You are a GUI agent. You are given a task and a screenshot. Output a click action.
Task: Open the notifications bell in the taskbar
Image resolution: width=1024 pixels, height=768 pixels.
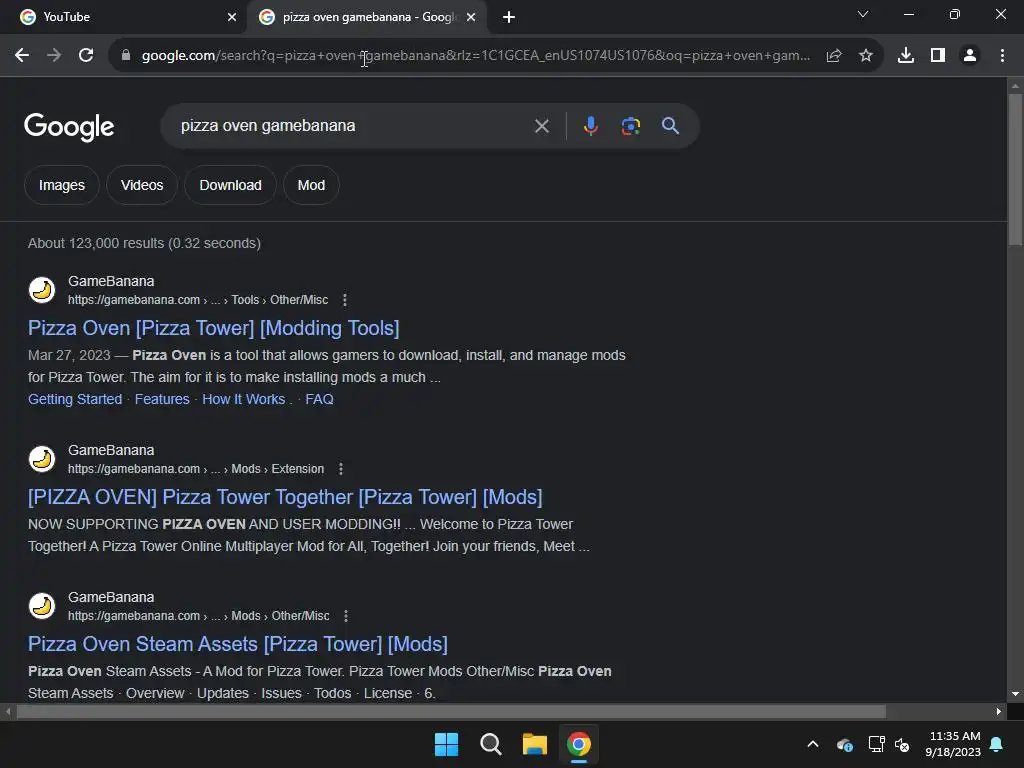coord(997,744)
